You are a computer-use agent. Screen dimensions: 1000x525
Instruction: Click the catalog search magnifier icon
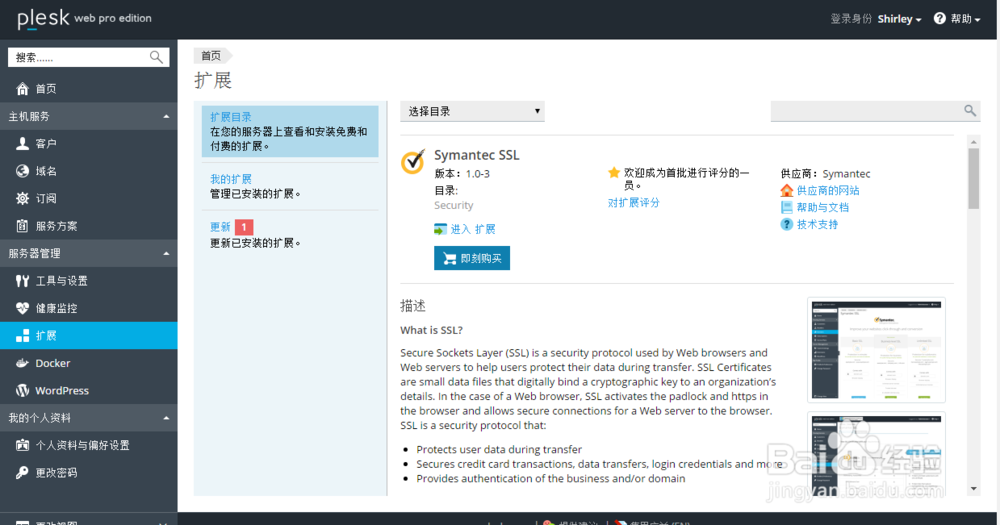coord(969,111)
